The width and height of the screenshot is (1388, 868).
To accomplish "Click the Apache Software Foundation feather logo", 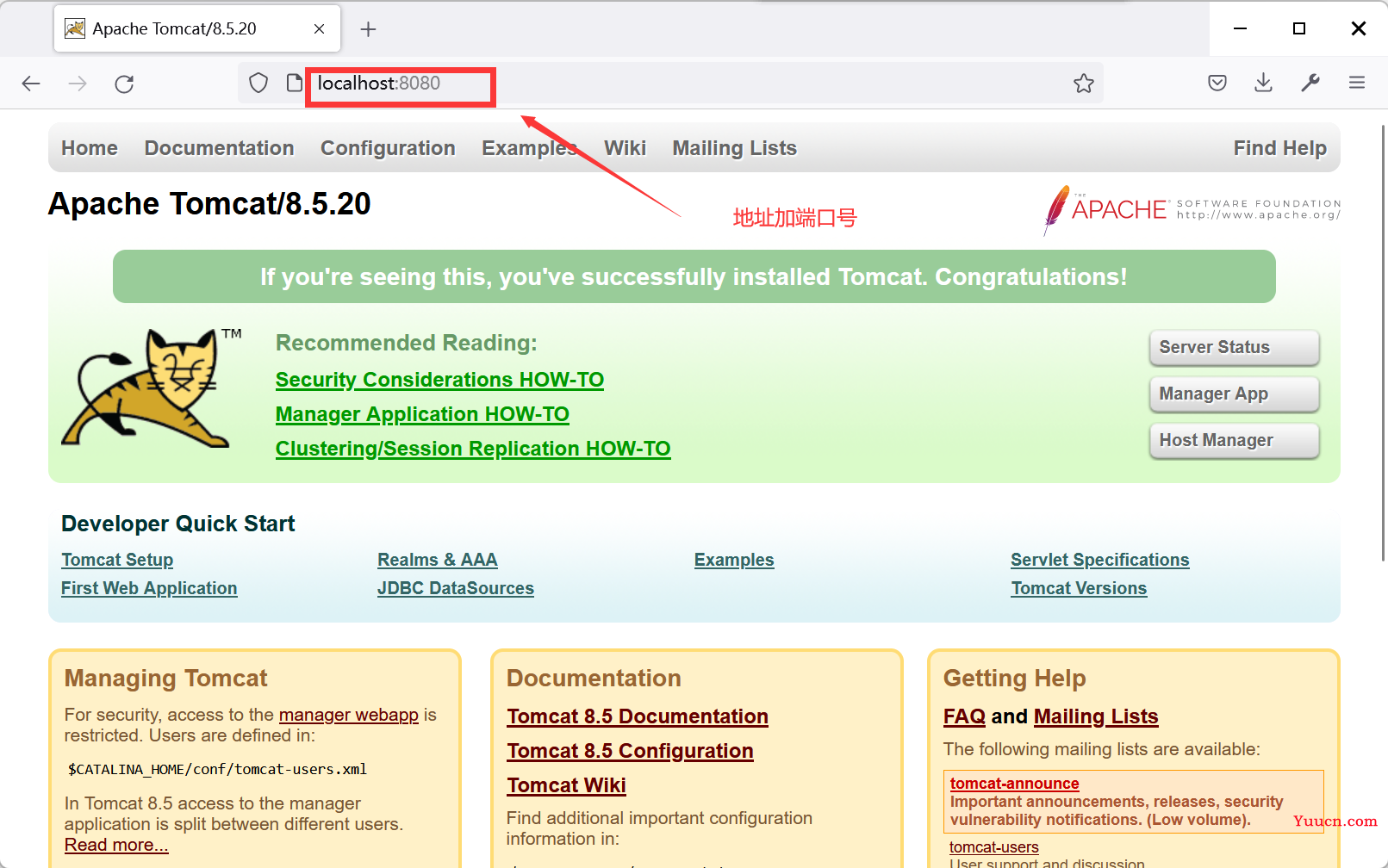I will (x=1192, y=209).
